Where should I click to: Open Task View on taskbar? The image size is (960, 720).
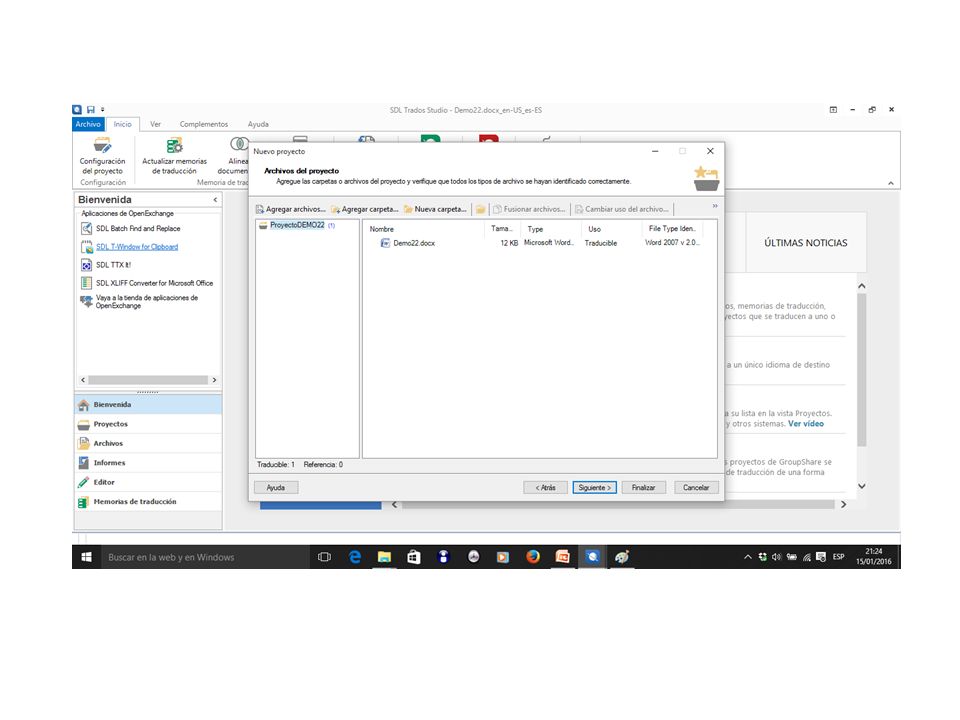point(324,557)
